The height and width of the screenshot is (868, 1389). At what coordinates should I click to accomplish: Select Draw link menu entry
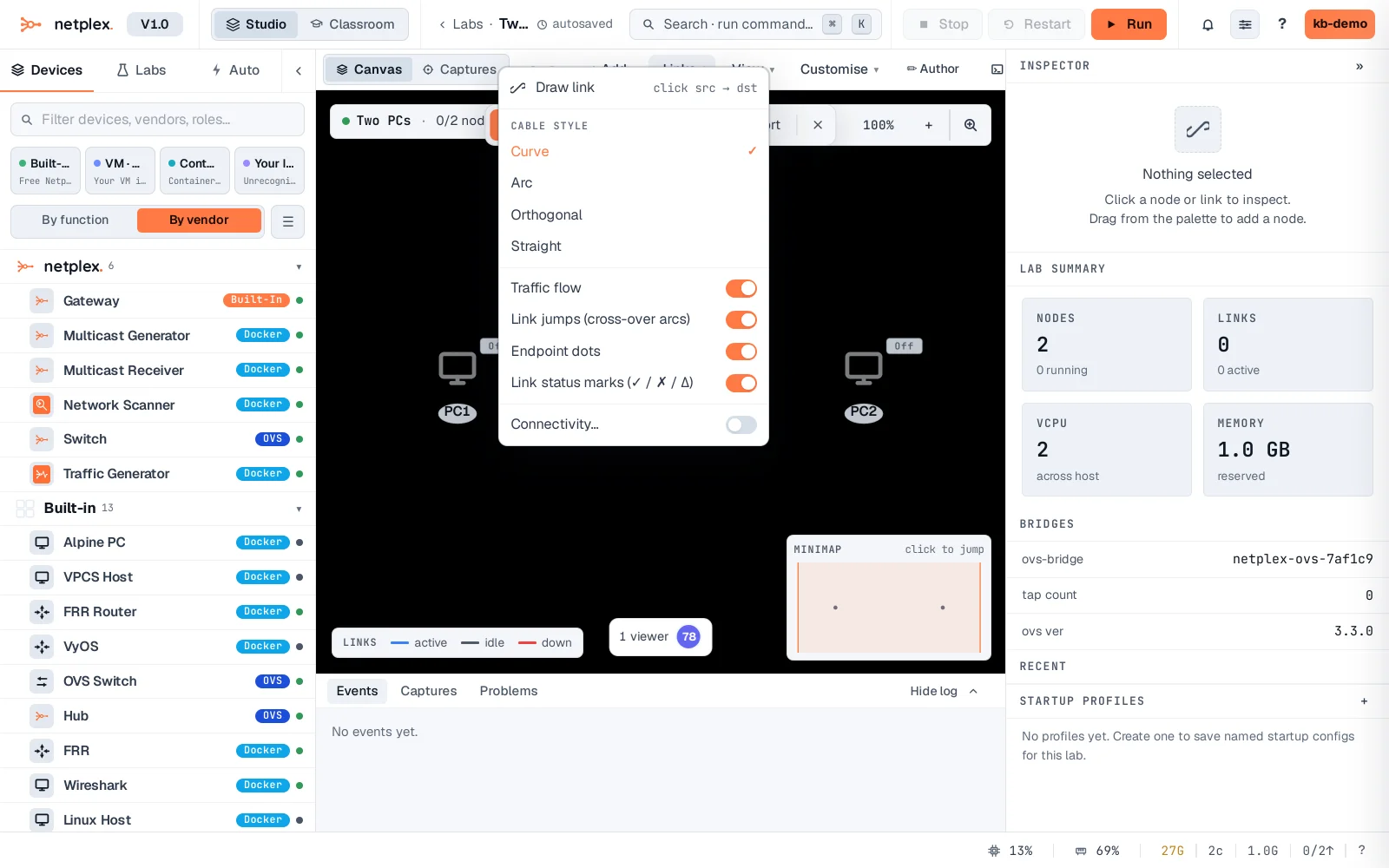[634, 88]
